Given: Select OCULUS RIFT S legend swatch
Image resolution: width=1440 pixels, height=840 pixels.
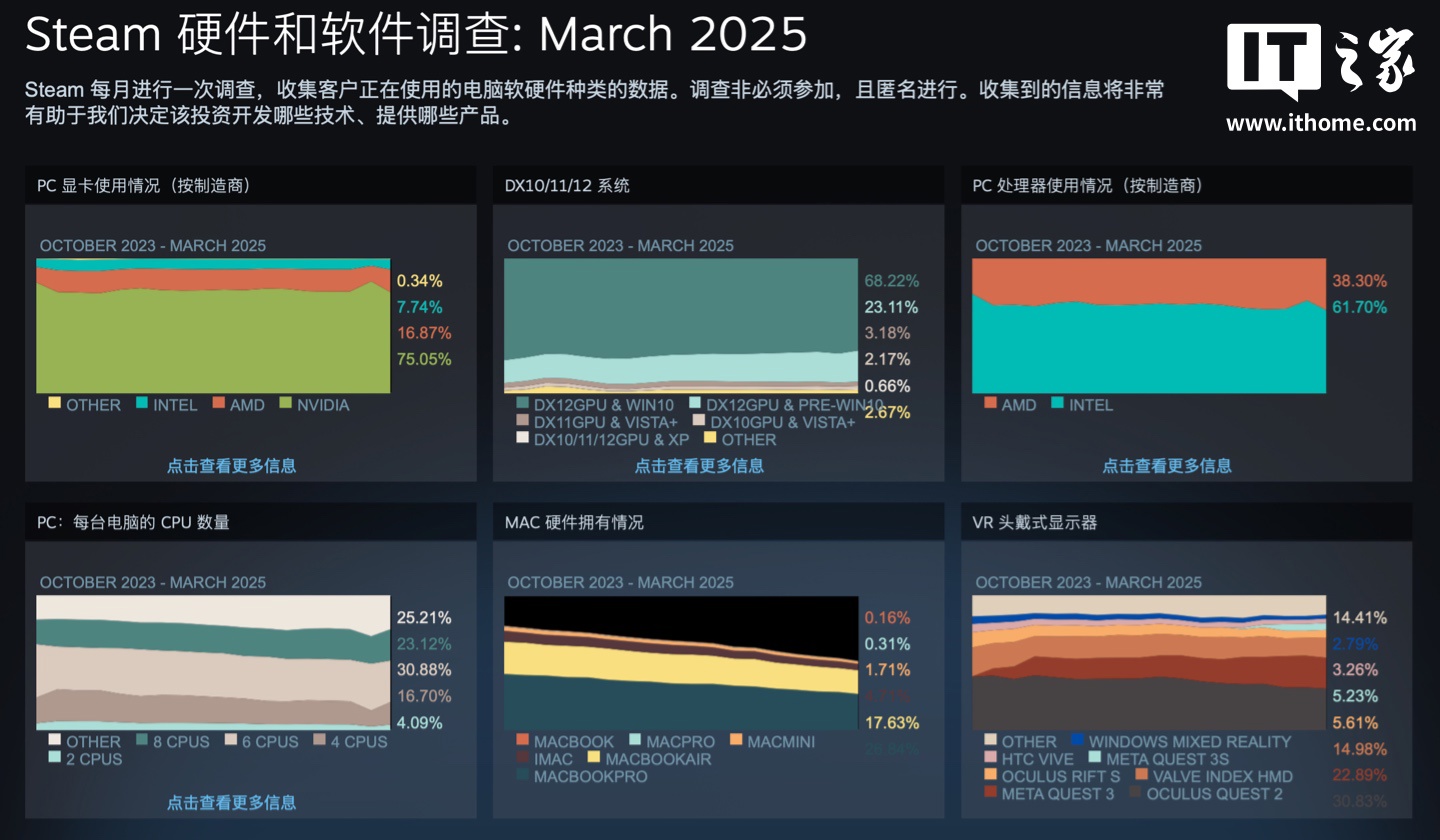Looking at the screenshot, I should pos(990,776).
